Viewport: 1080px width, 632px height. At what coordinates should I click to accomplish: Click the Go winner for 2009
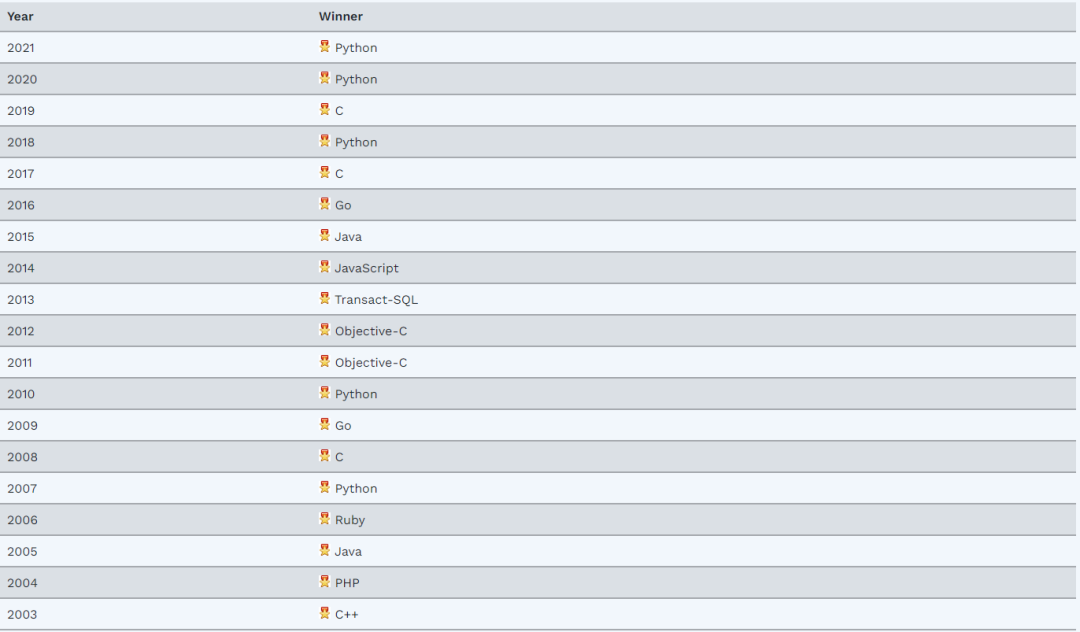click(343, 426)
